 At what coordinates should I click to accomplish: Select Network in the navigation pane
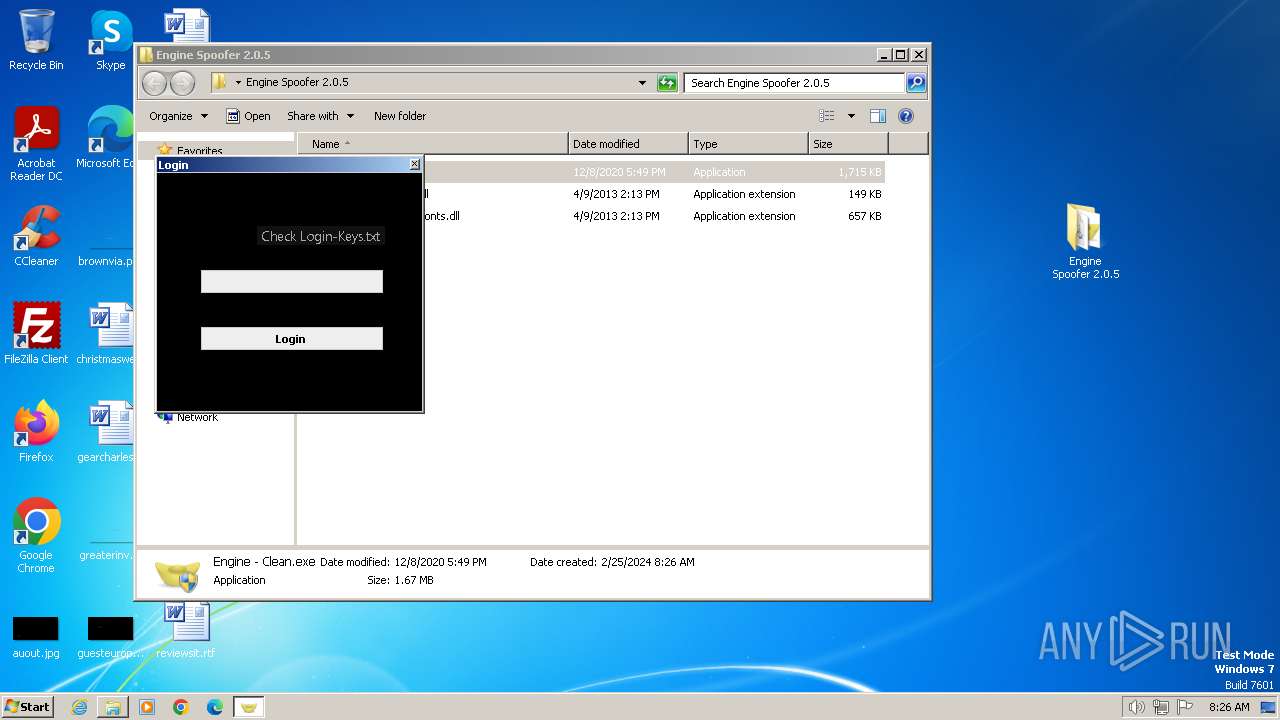coord(197,417)
